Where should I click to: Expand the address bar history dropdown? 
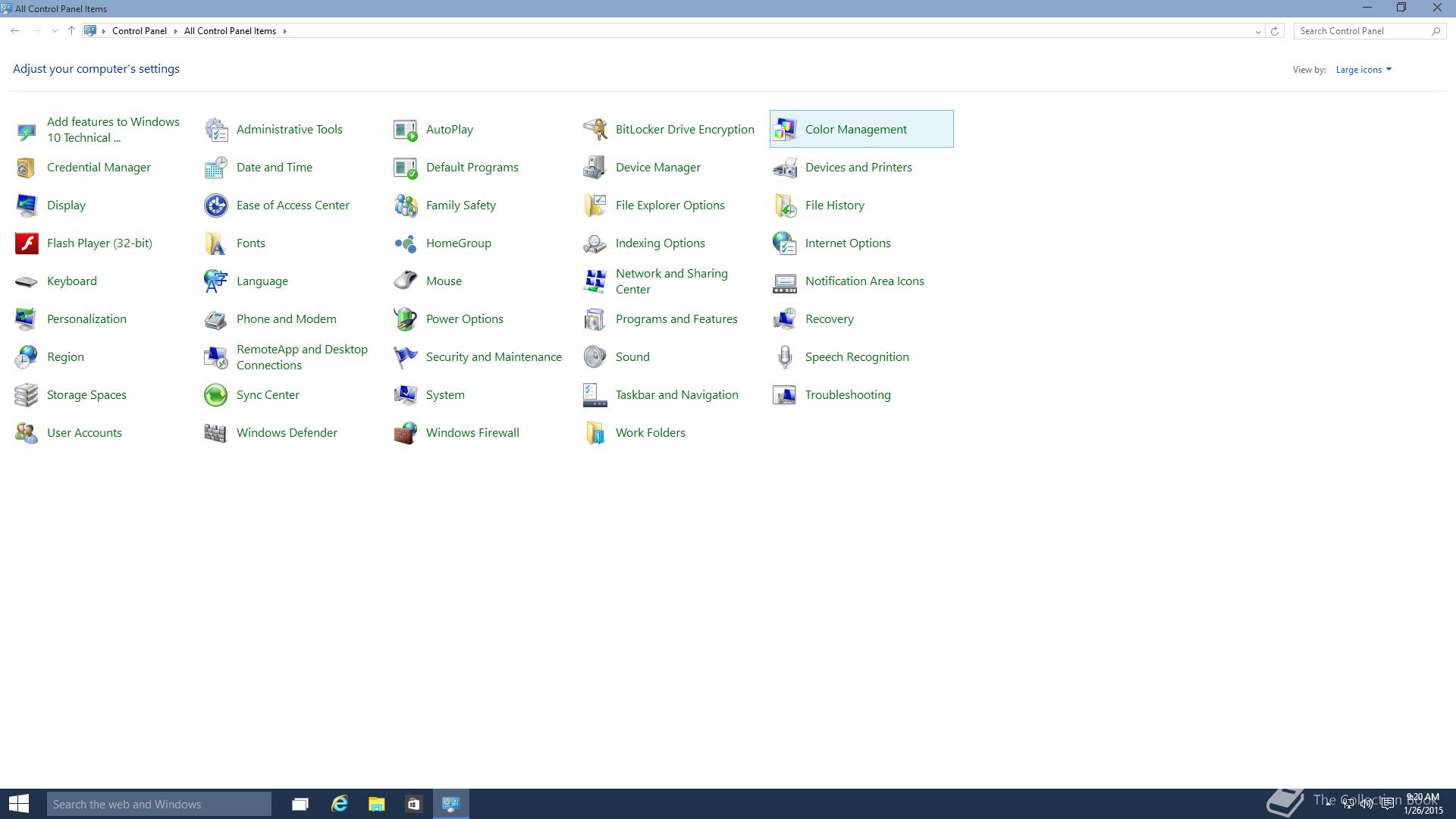tap(1258, 31)
